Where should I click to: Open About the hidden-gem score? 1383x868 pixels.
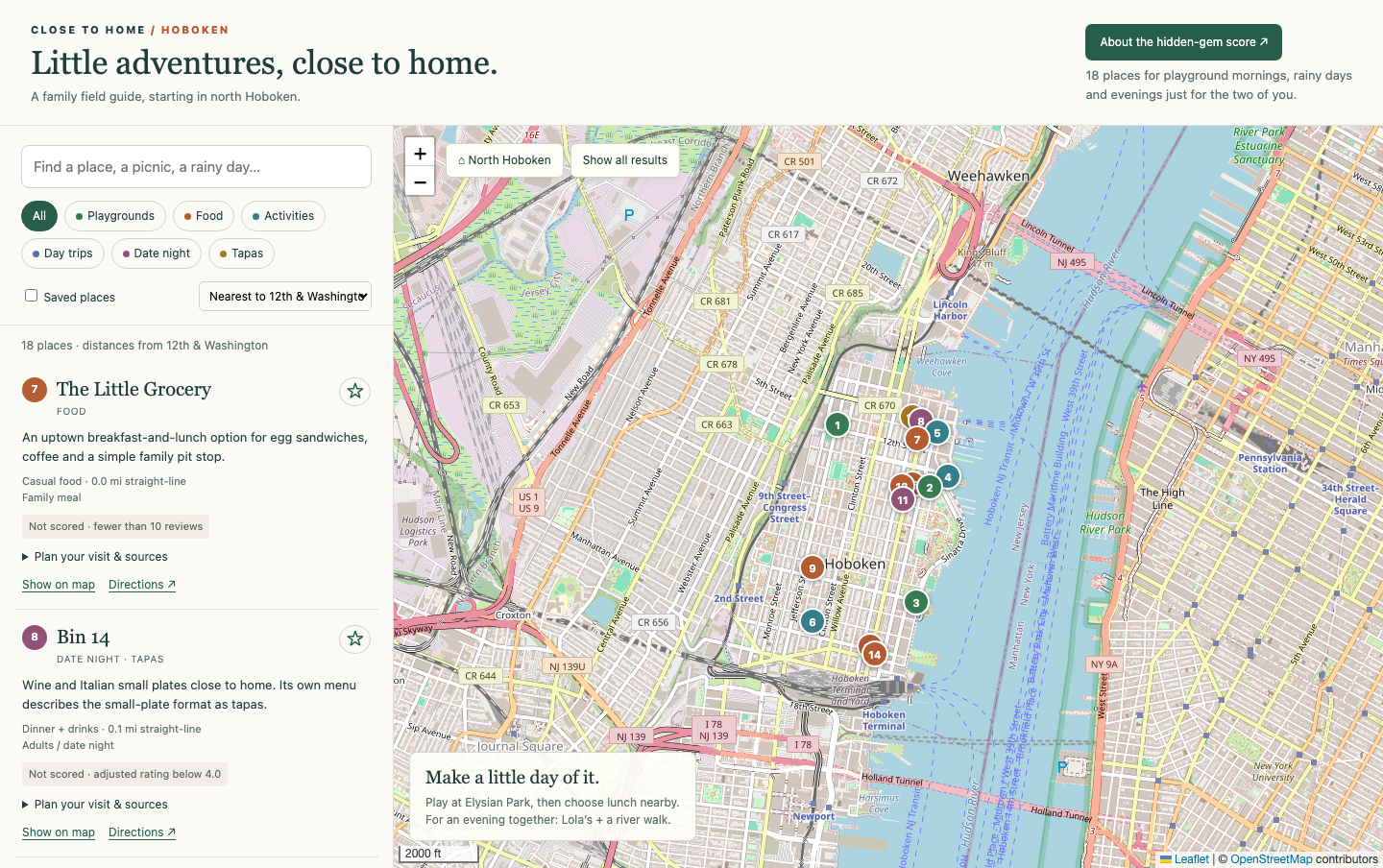[x=1183, y=42]
